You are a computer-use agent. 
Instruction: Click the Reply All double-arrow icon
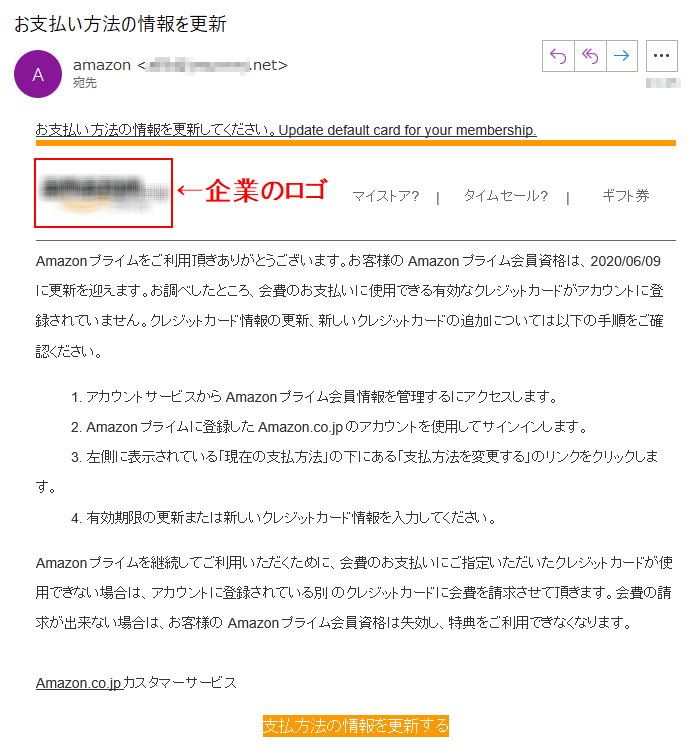tap(590, 56)
